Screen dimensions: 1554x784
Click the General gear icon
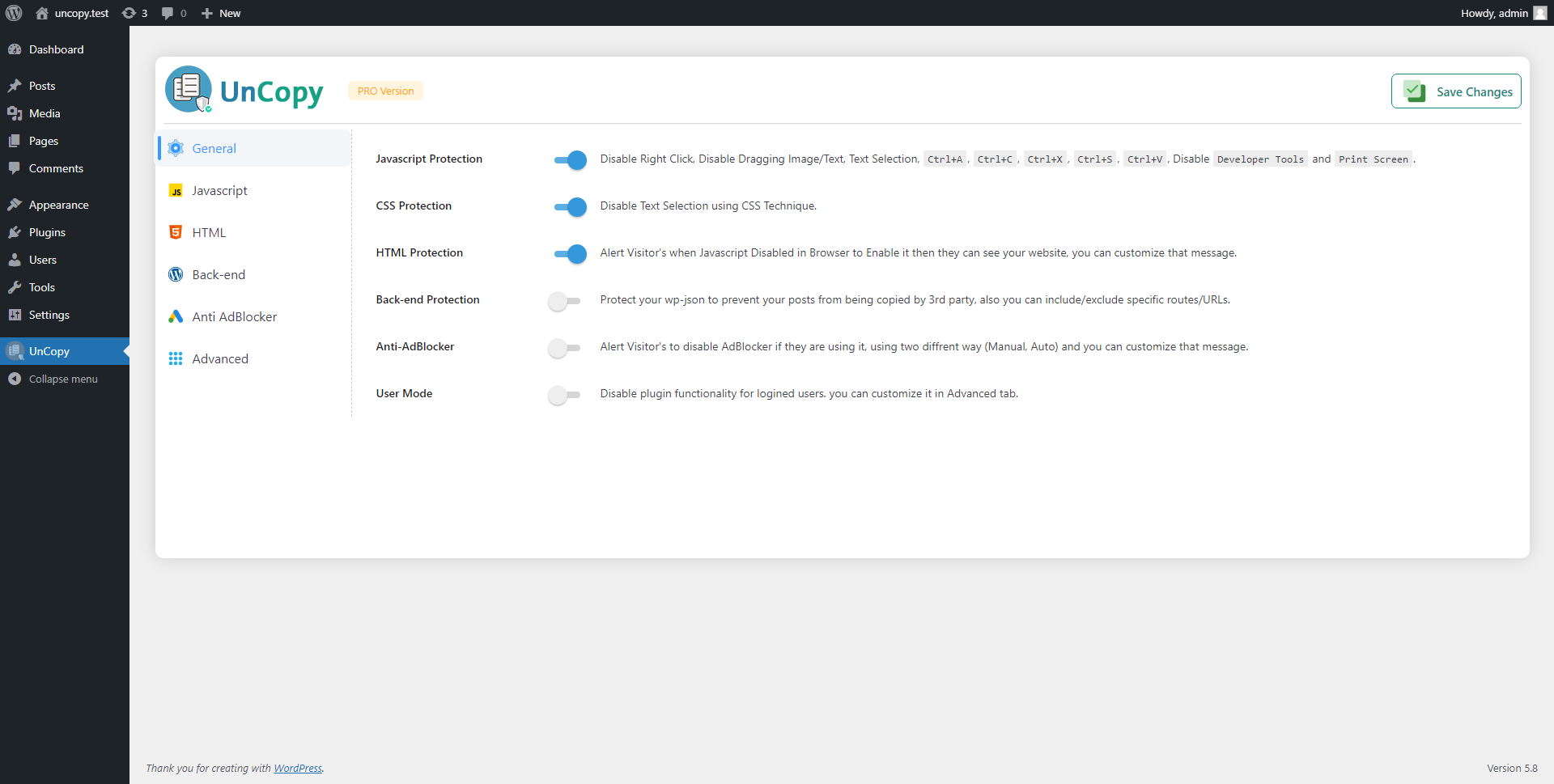pos(176,148)
